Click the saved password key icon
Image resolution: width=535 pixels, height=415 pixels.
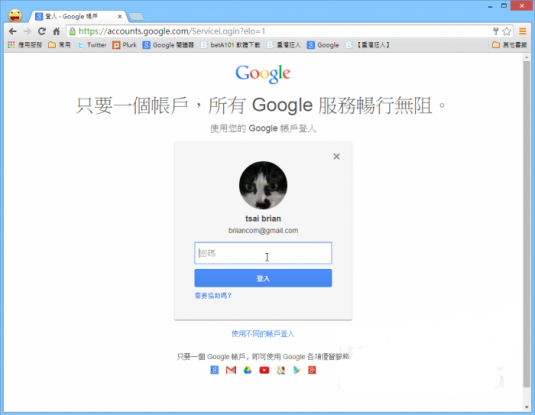coord(496,31)
